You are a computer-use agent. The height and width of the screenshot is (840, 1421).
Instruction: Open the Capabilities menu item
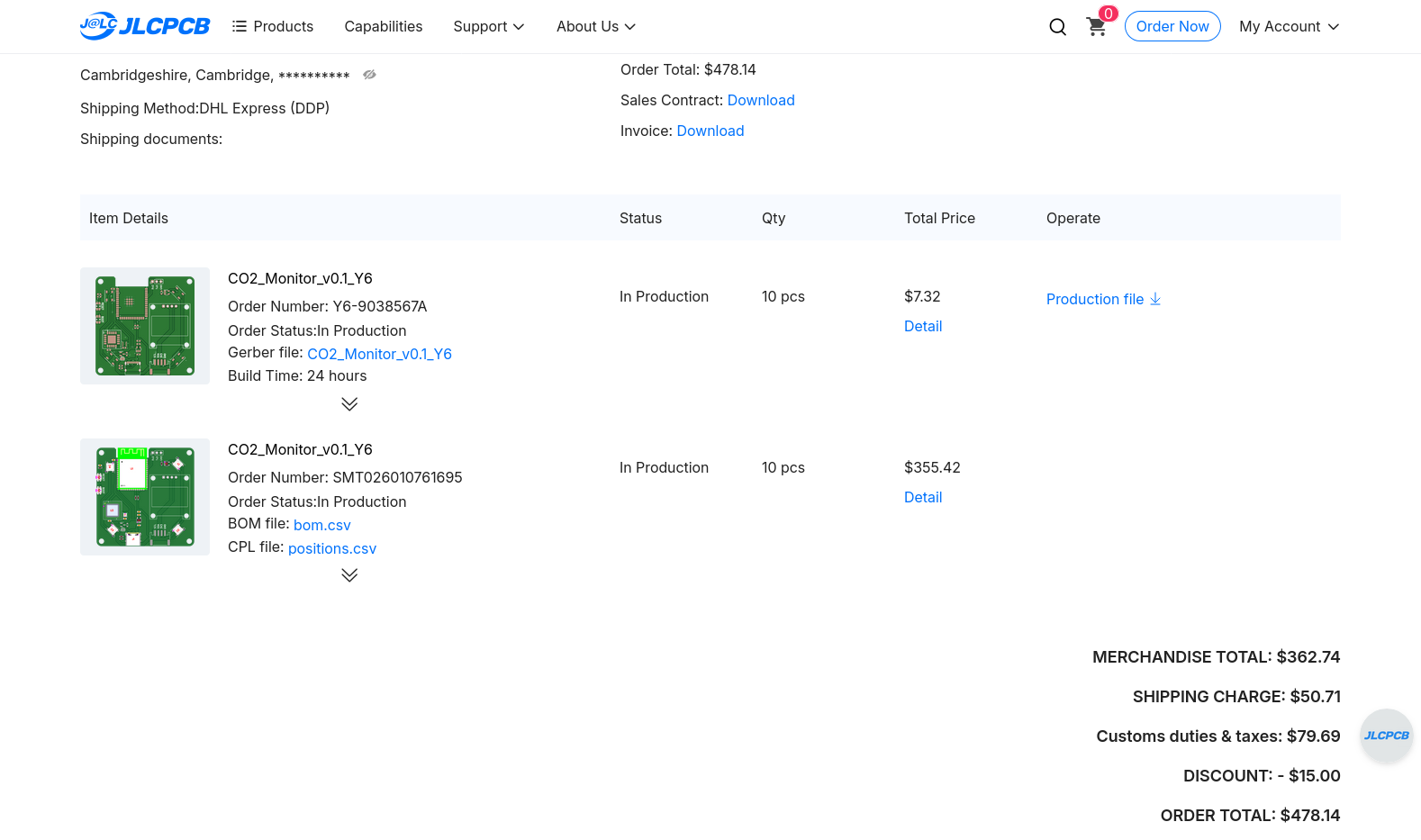pyautogui.click(x=383, y=26)
